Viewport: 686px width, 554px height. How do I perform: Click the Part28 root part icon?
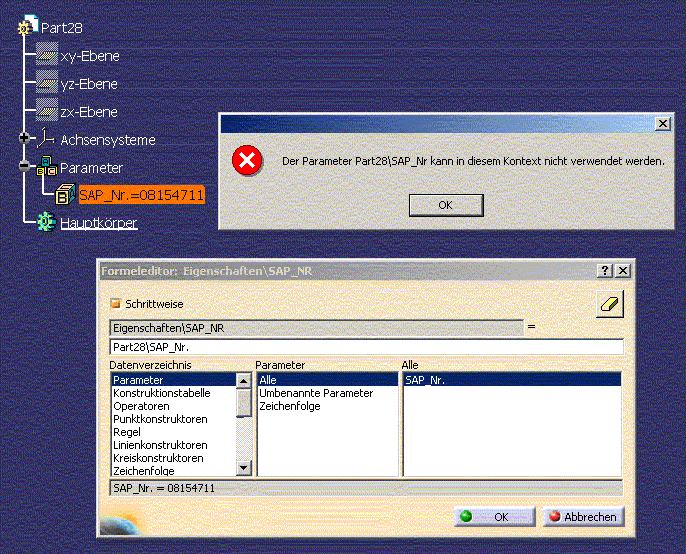coord(28,25)
